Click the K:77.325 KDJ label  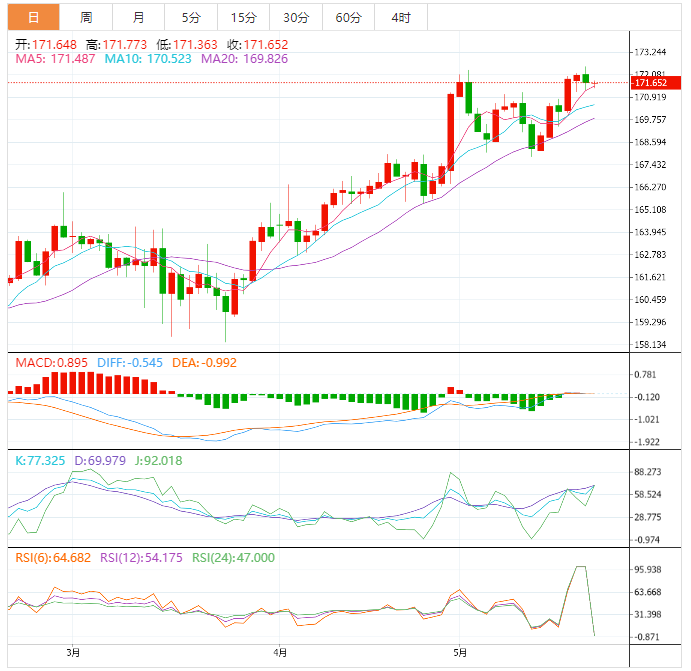(40, 460)
